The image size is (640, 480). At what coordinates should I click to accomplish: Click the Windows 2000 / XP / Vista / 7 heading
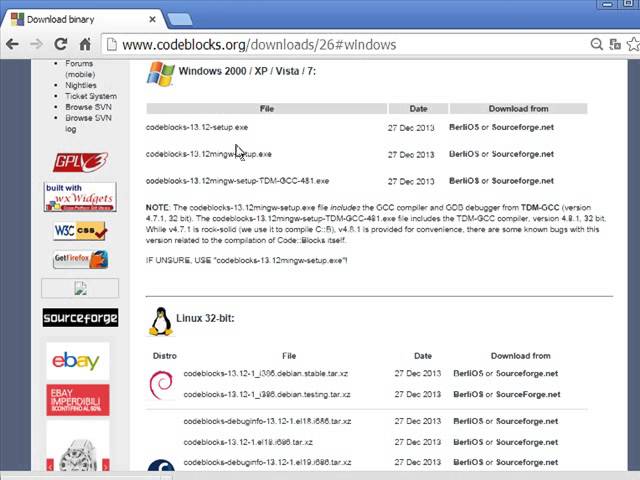pyautogui.click(x=247, y=71)
